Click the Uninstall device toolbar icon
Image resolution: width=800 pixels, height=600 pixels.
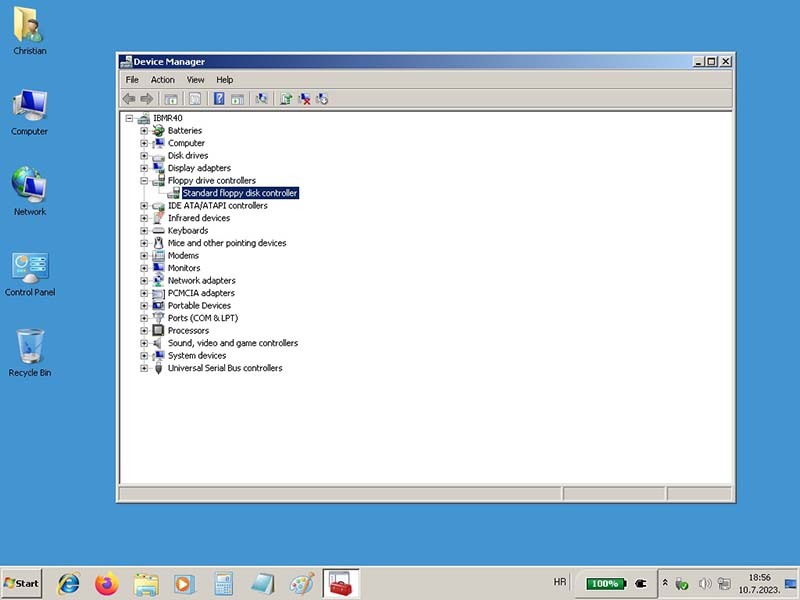(304, 99)
